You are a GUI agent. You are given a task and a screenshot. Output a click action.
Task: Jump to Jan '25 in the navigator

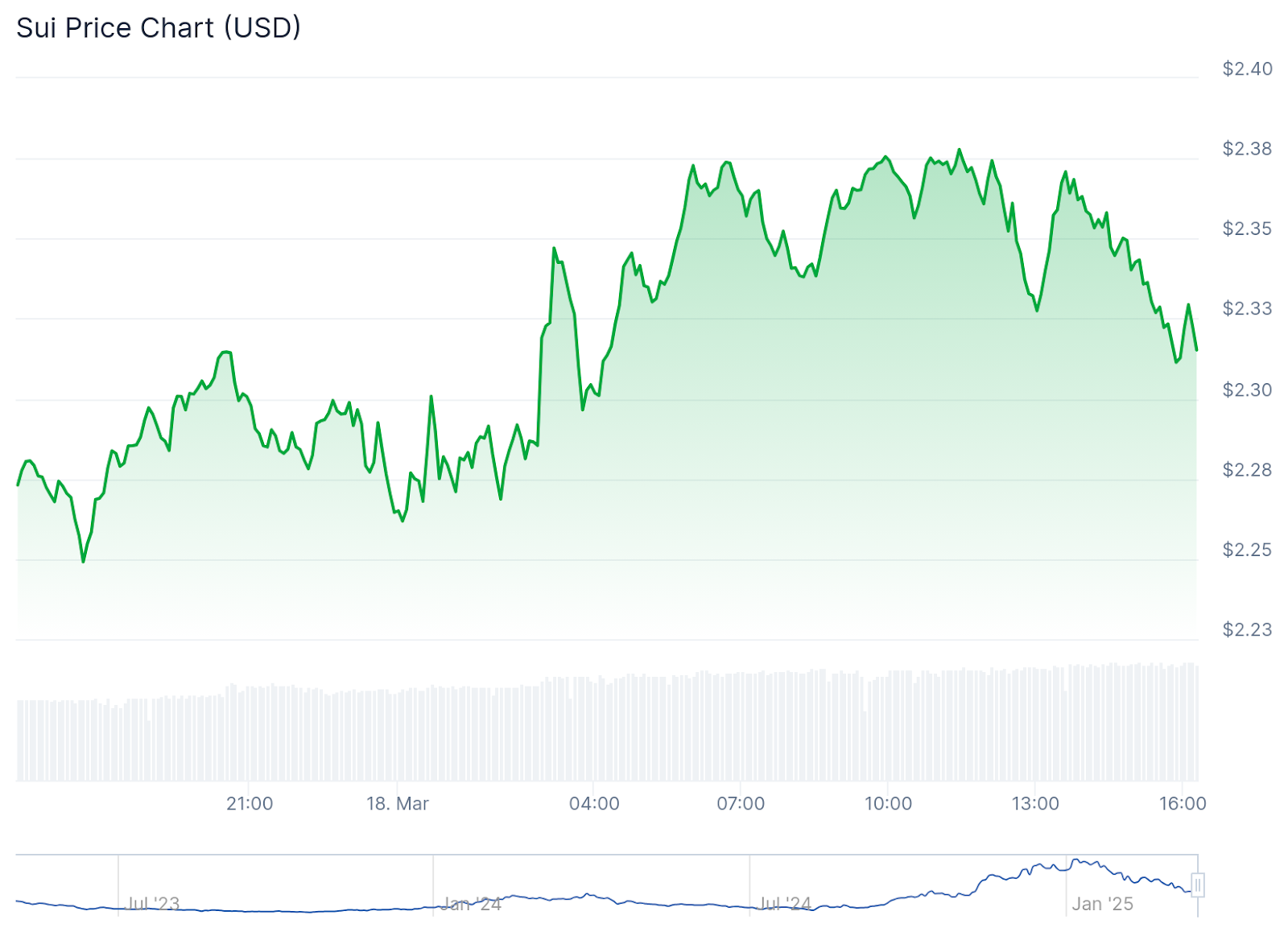tap(1102, 904)
